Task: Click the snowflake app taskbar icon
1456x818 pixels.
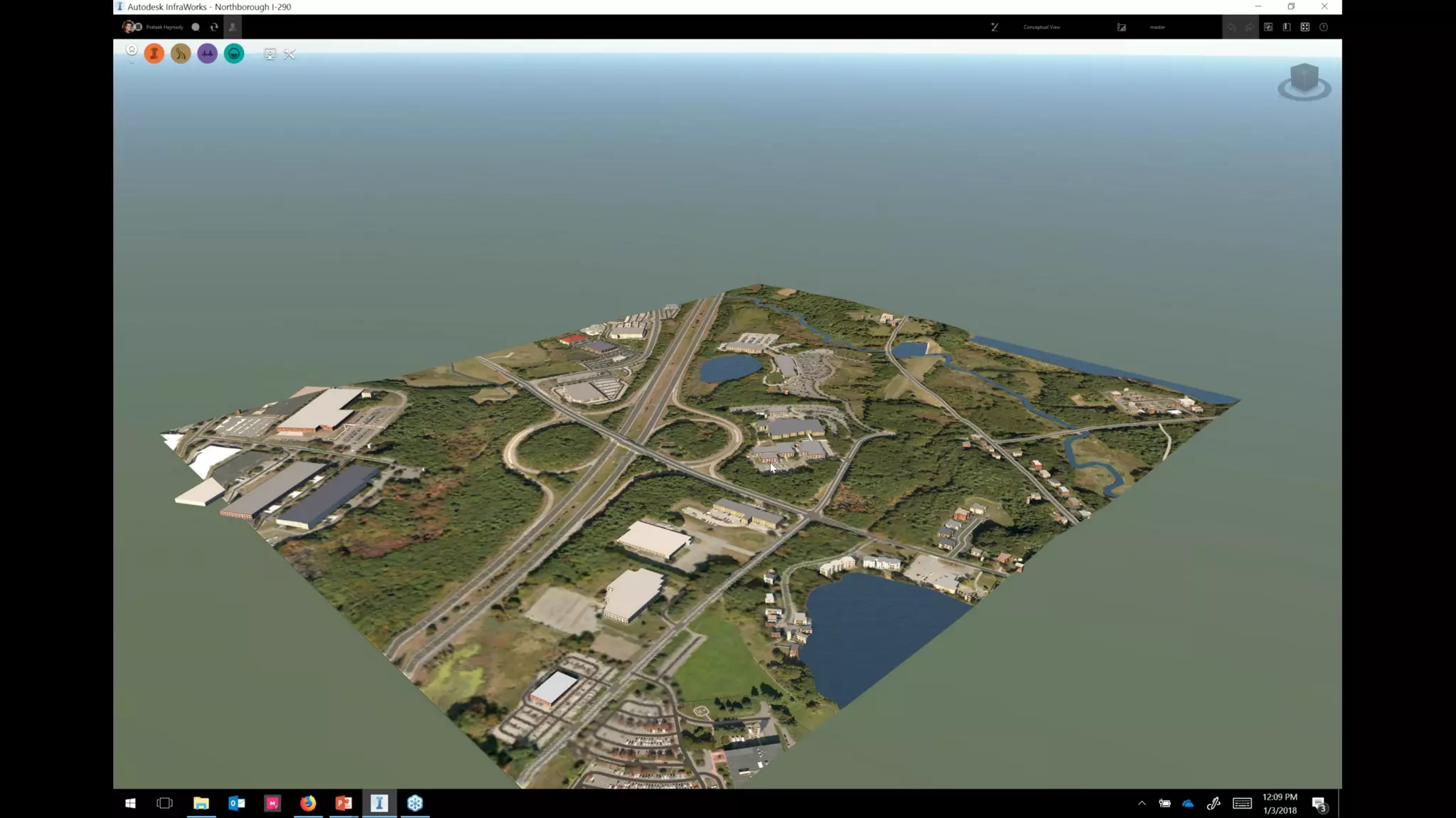Action: click(x=415, y=803)
